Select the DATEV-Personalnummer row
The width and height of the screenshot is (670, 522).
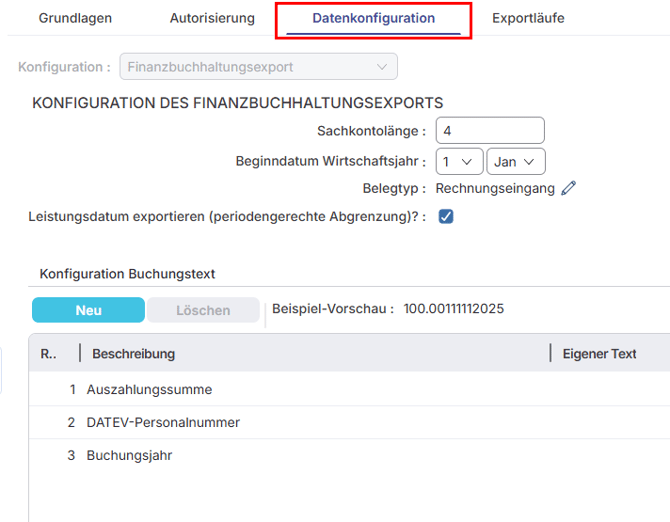click(x=163, y=422)
